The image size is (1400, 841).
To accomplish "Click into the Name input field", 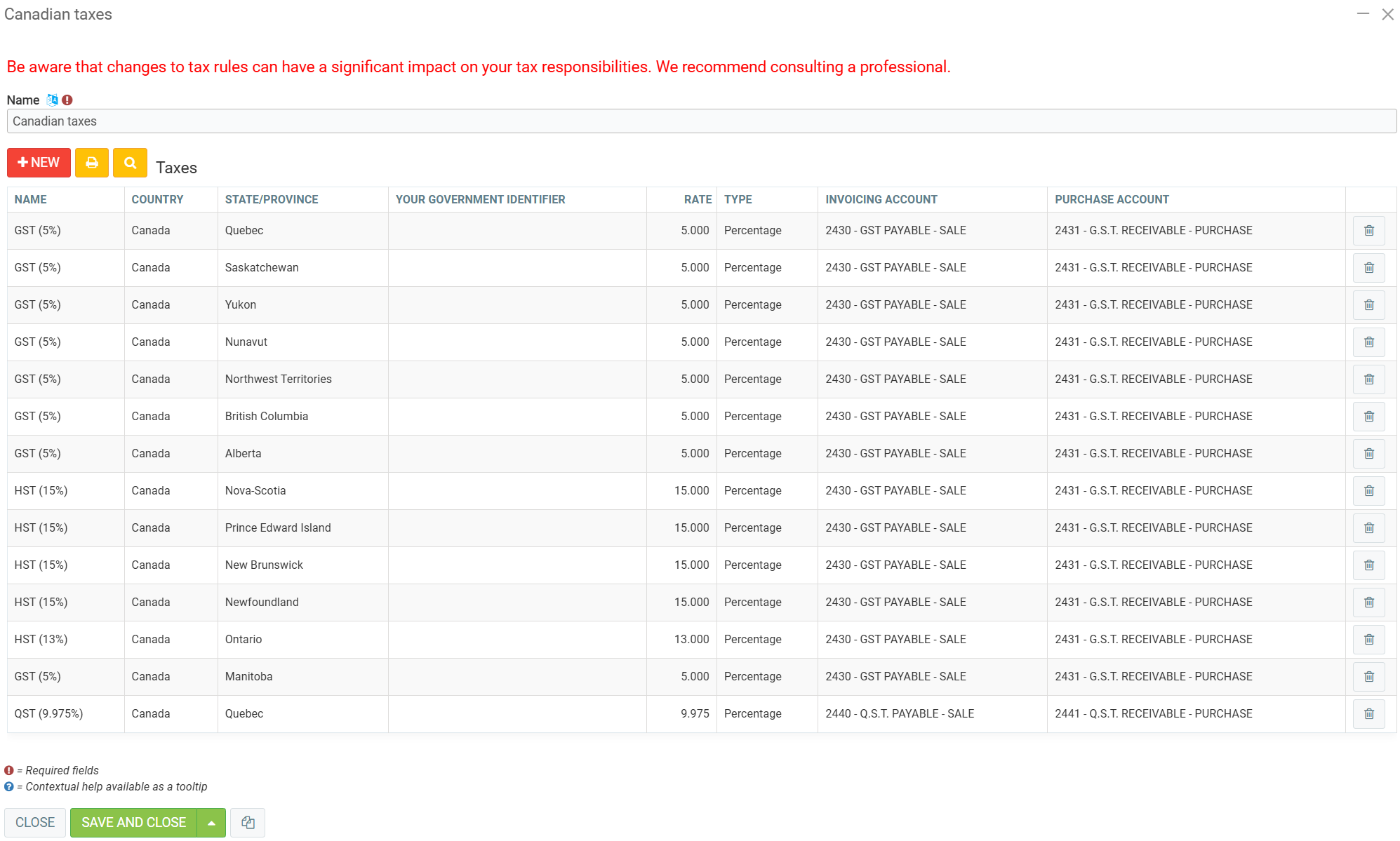I will (x=702, y=121).
